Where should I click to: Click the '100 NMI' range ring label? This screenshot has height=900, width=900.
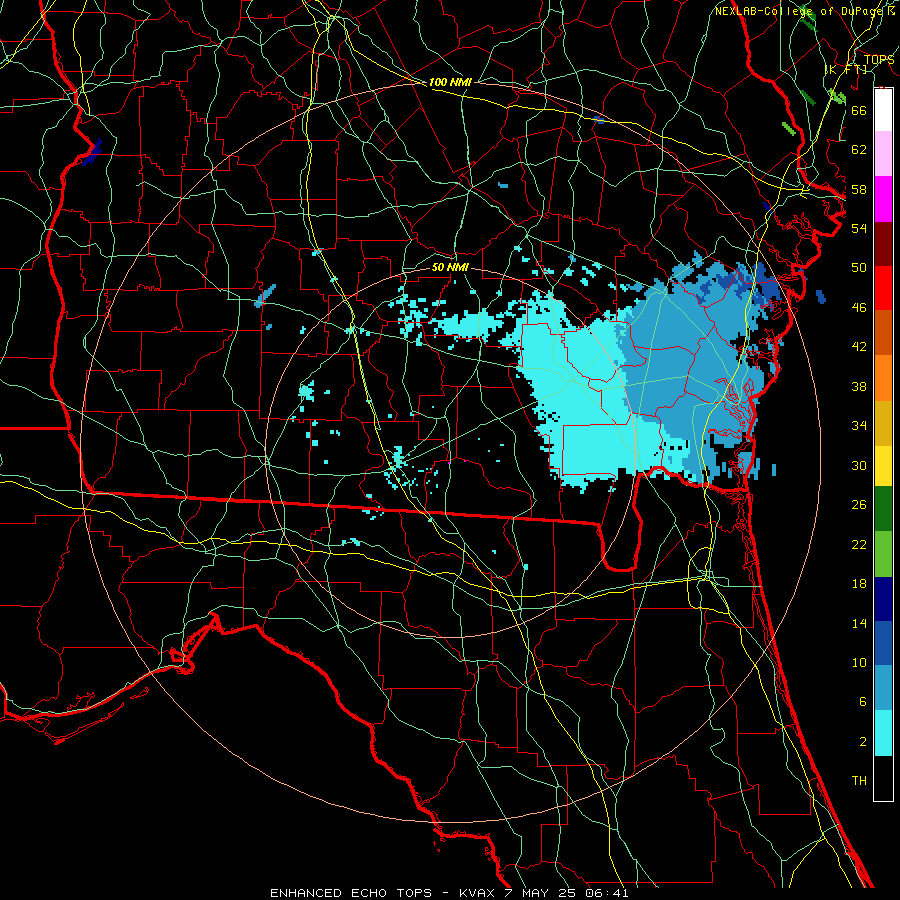[x=450, y=83]
